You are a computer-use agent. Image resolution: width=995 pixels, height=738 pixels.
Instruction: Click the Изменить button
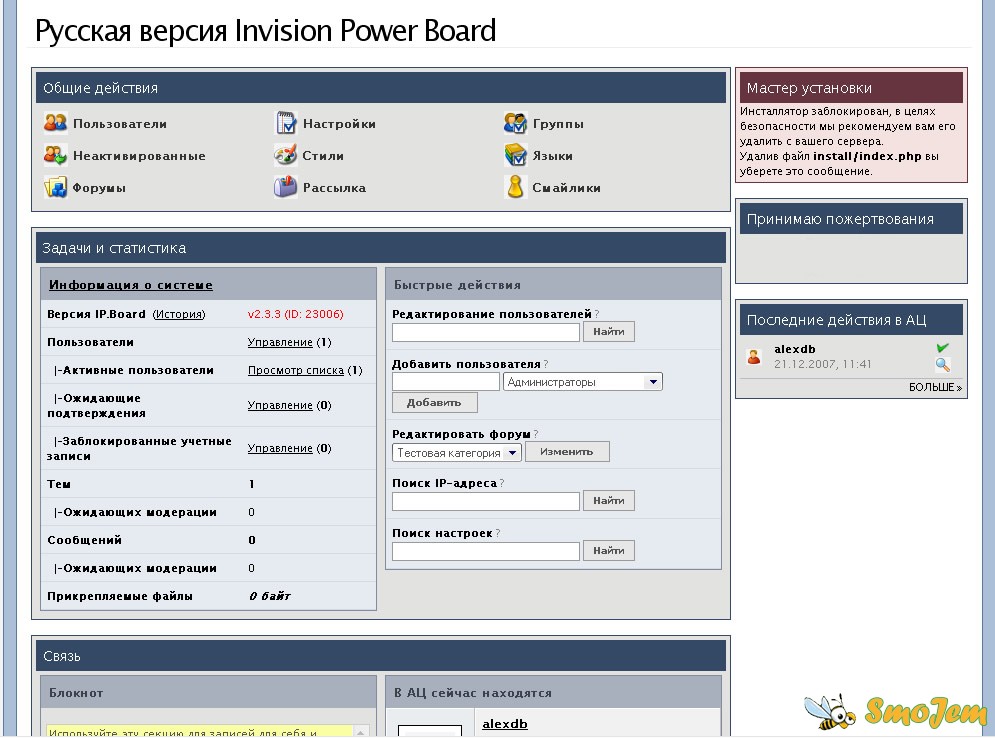567,452
